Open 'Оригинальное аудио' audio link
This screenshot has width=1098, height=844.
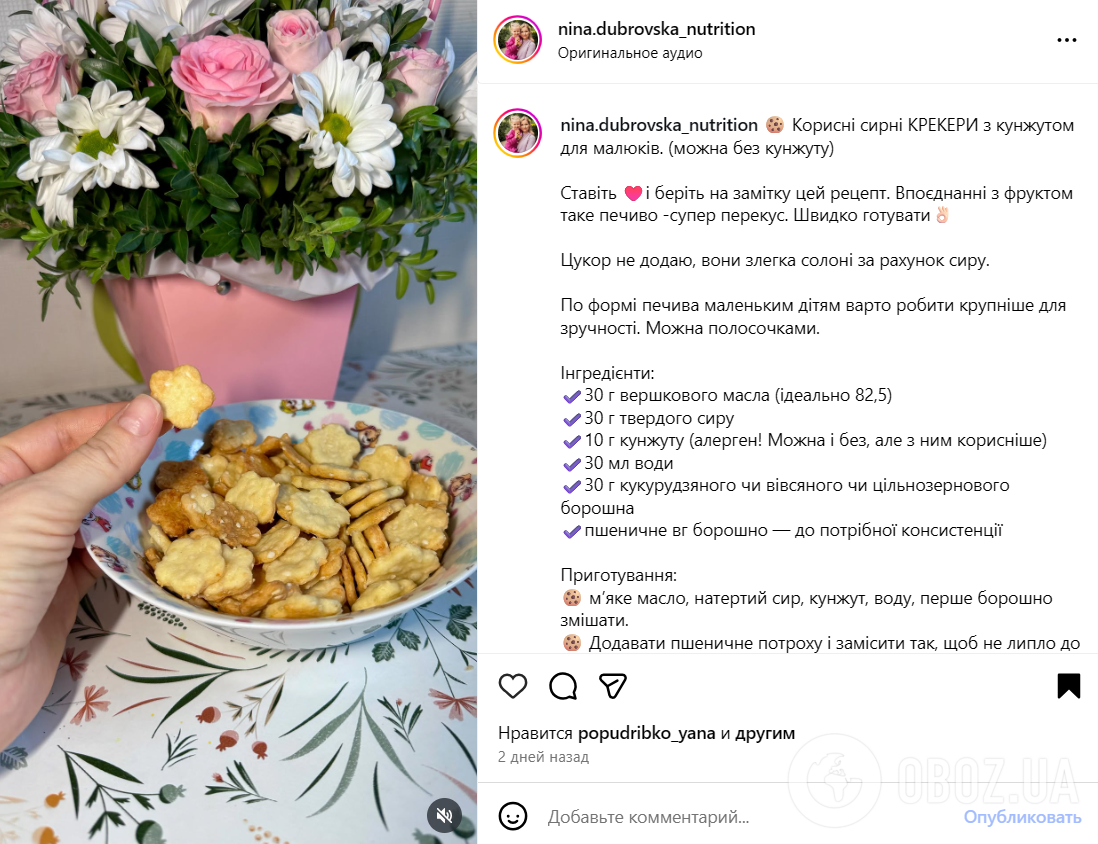click(630, 53)
